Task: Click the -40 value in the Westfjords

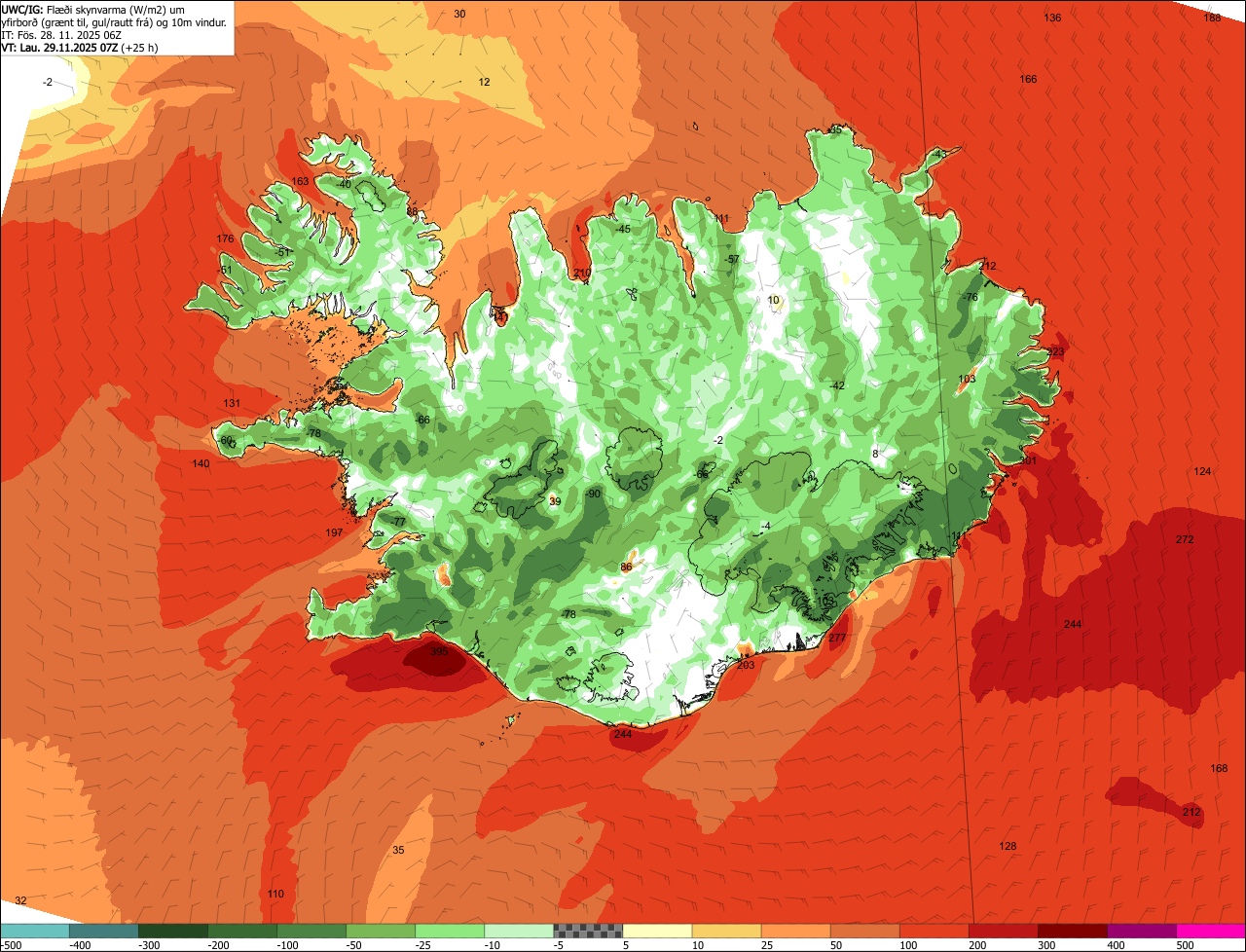Action: [x=343, y=184]
